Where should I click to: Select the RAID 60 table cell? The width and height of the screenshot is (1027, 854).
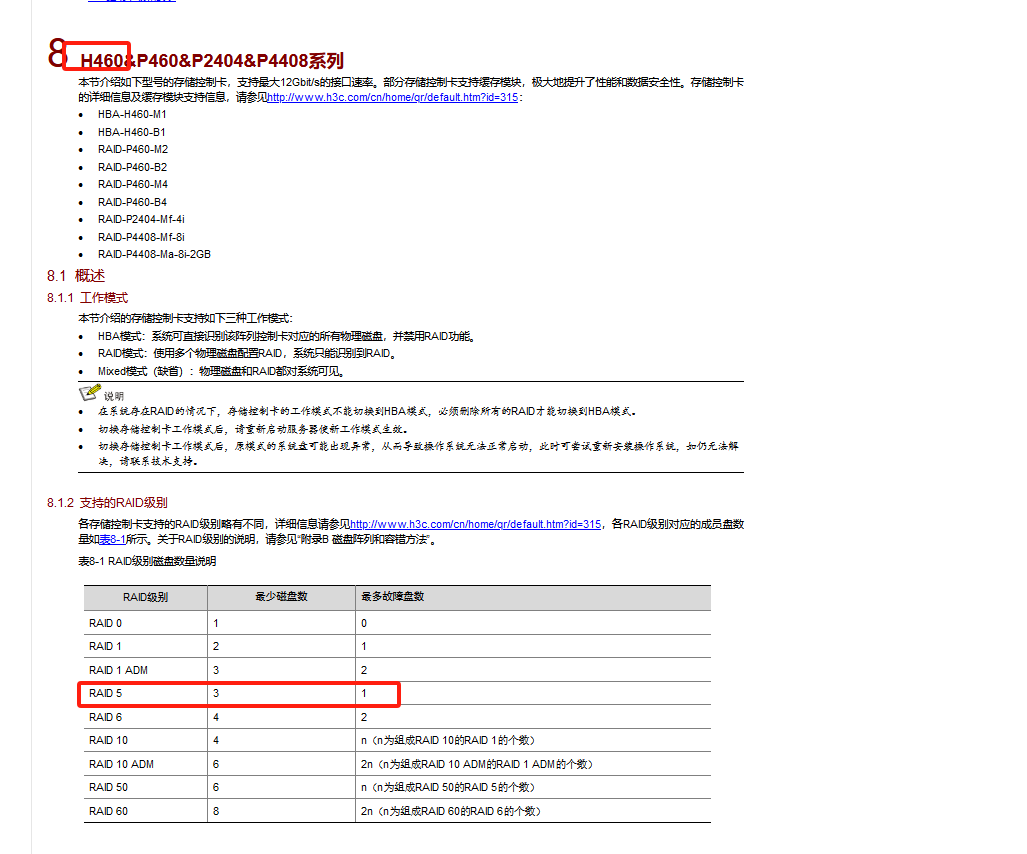click(x=145, y=811)
